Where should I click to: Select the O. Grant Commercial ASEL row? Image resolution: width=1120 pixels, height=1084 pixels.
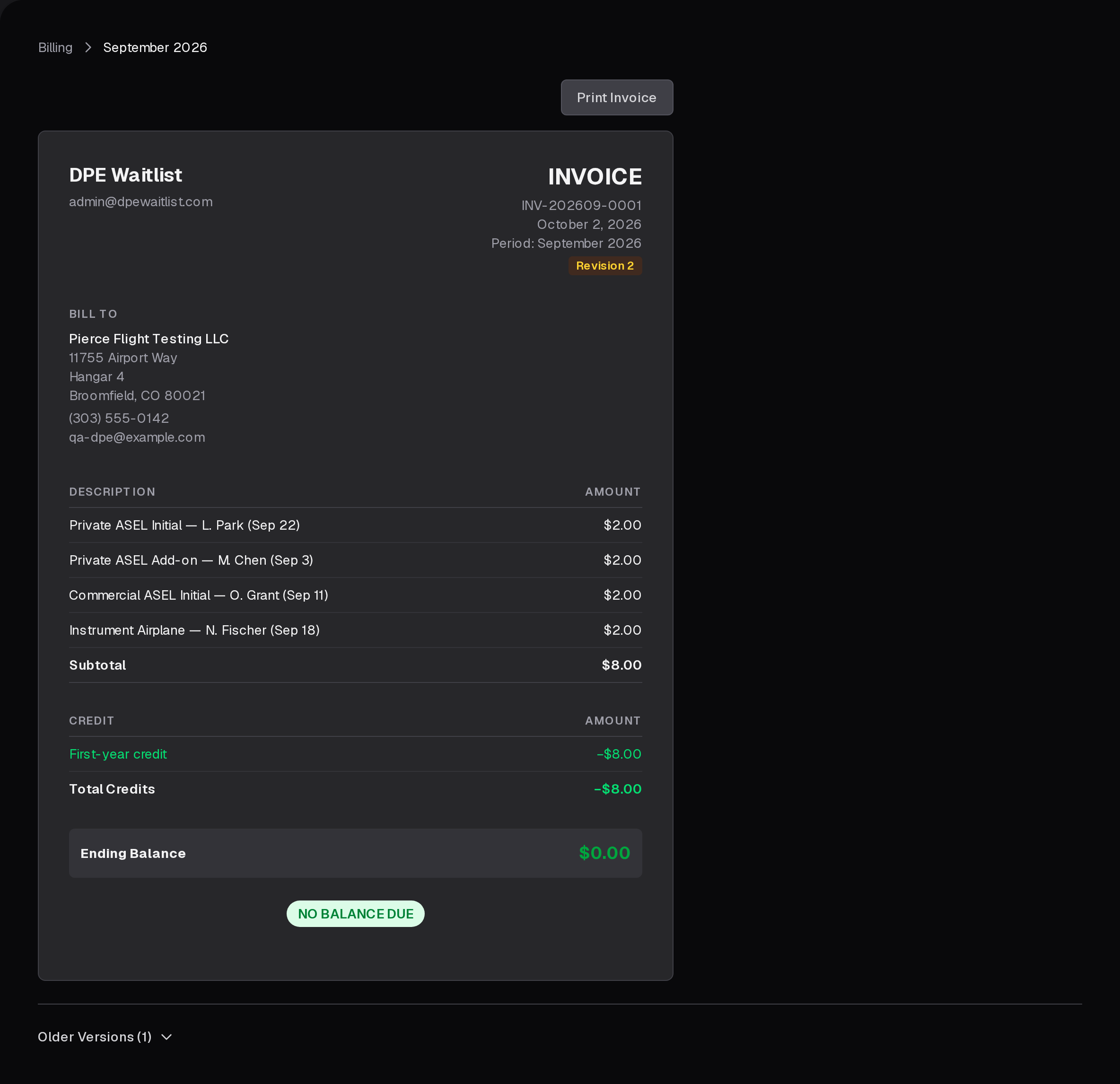(x=355, y=595)
